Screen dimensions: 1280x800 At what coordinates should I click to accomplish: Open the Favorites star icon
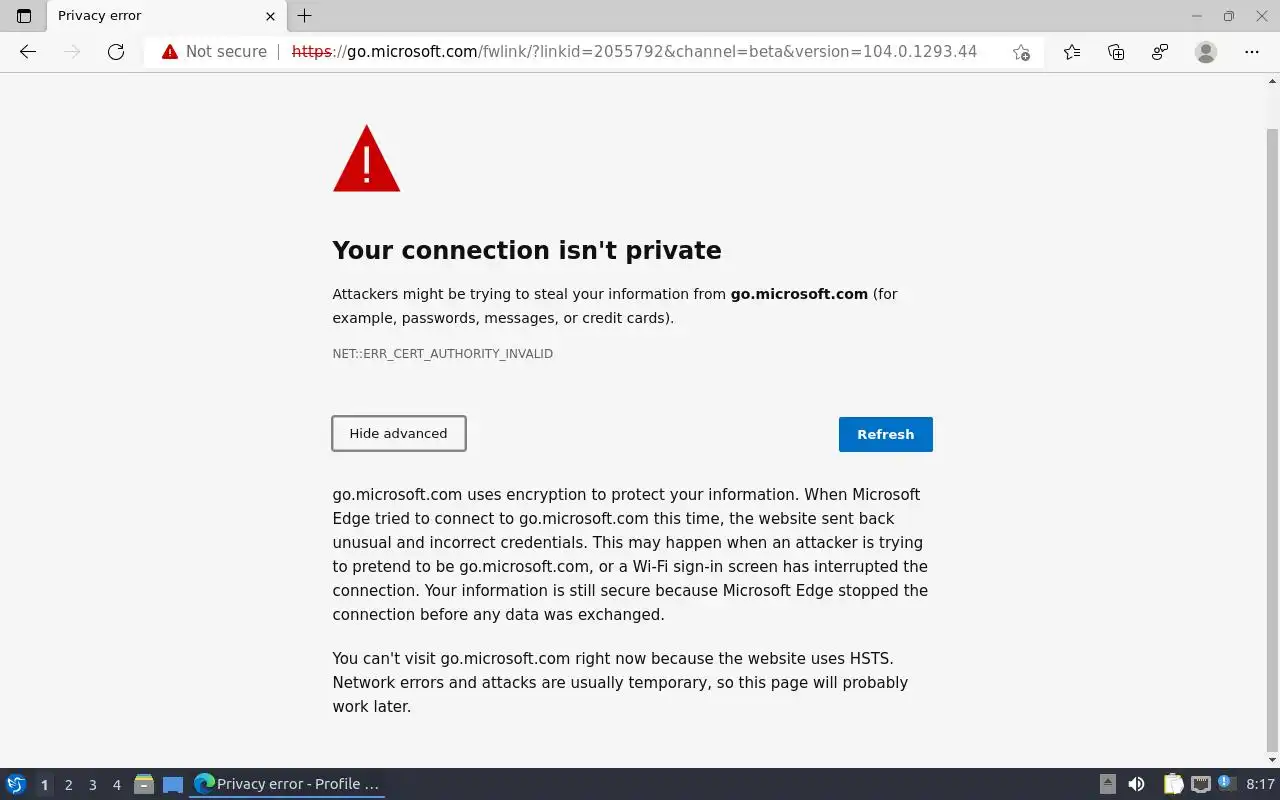pos(1072,52)
